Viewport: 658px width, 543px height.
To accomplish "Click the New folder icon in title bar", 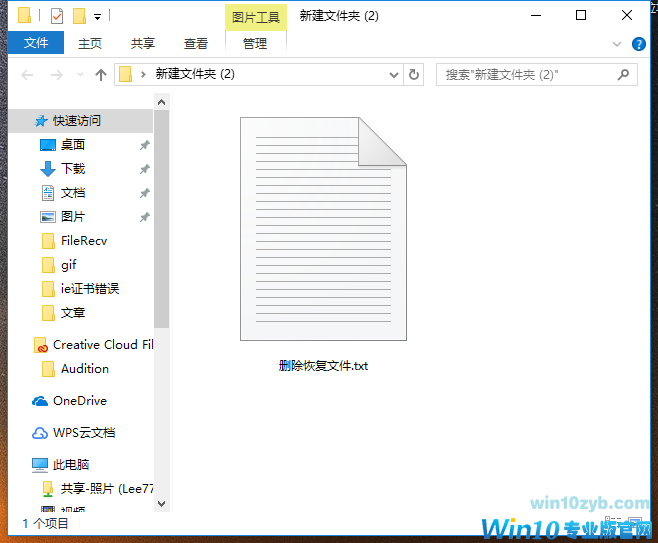I will (x=78, y=16).
